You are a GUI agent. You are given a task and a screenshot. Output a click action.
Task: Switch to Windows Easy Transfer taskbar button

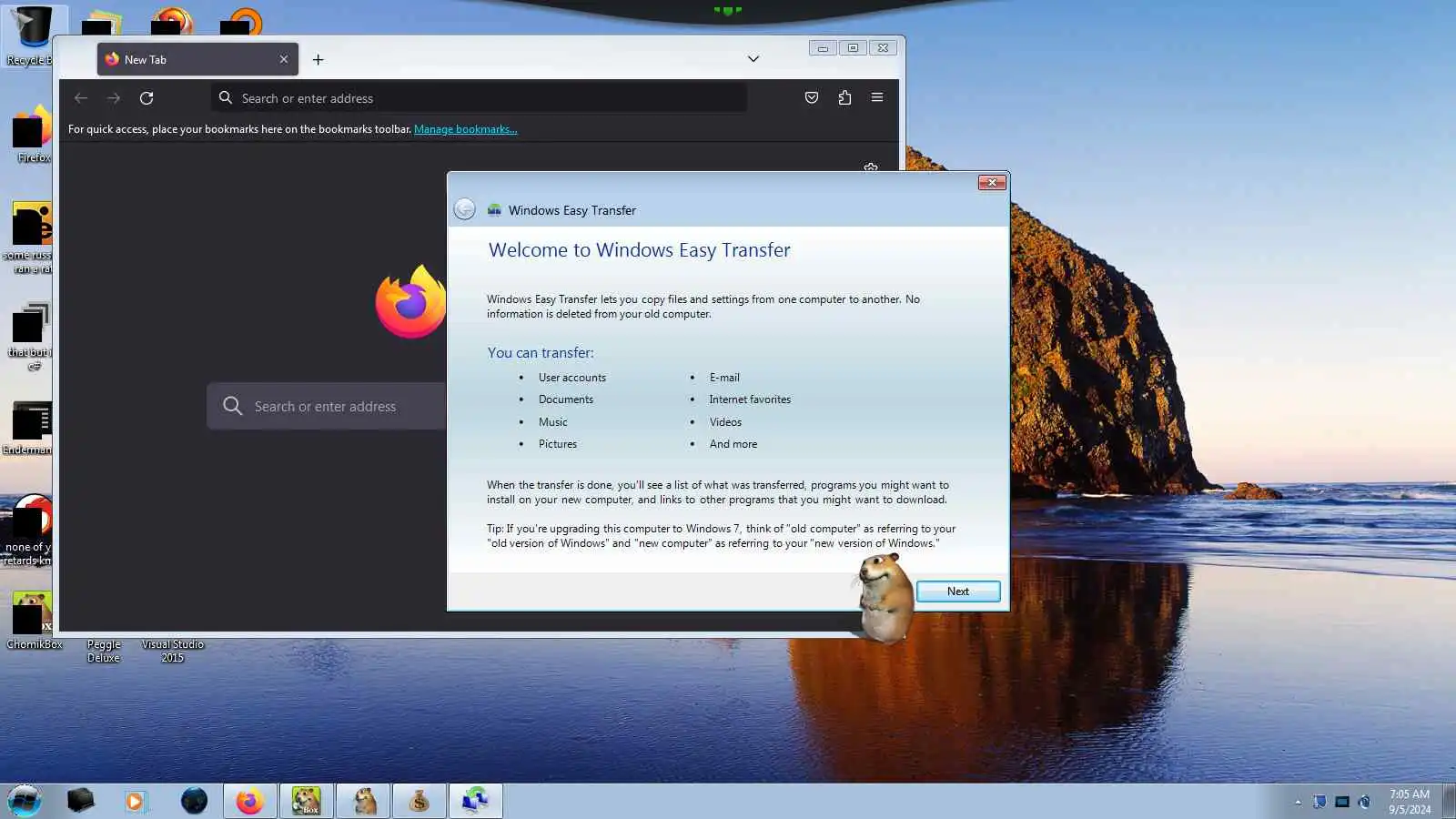(475, 801)
